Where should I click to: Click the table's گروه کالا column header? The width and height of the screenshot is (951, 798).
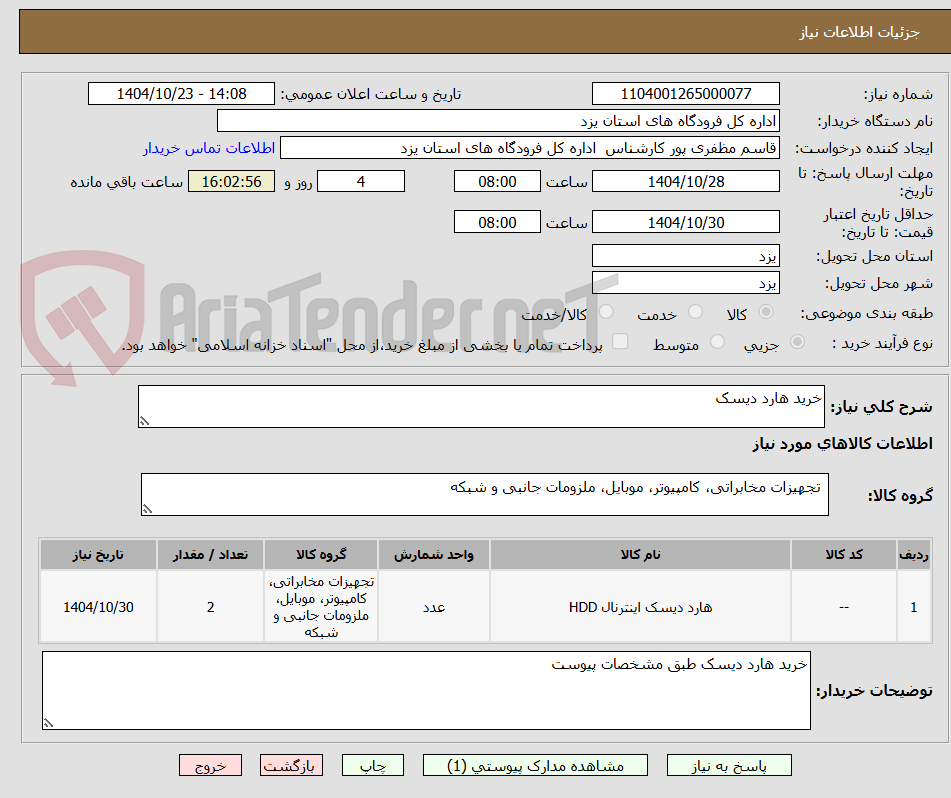pos(321,554)
